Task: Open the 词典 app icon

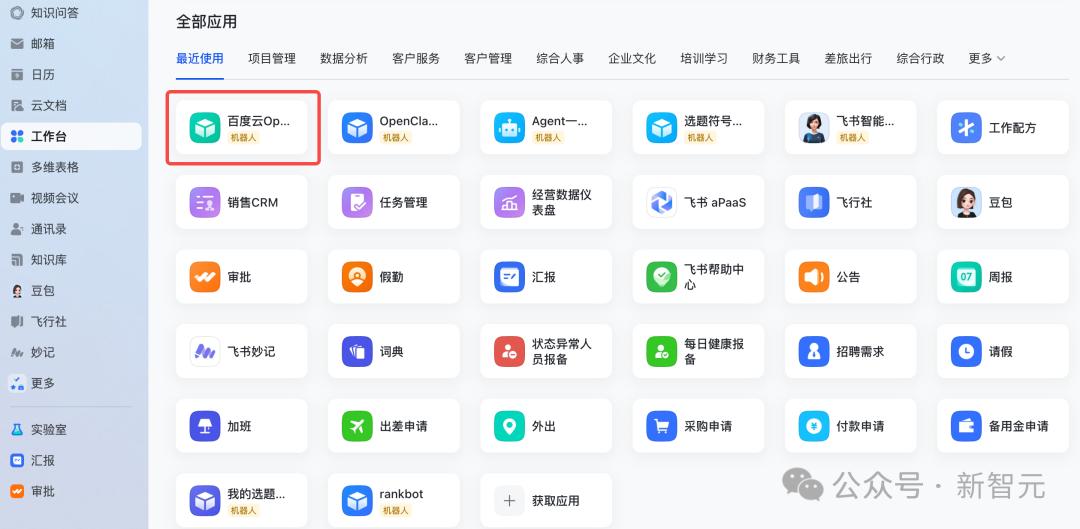Action: [357, 351]
